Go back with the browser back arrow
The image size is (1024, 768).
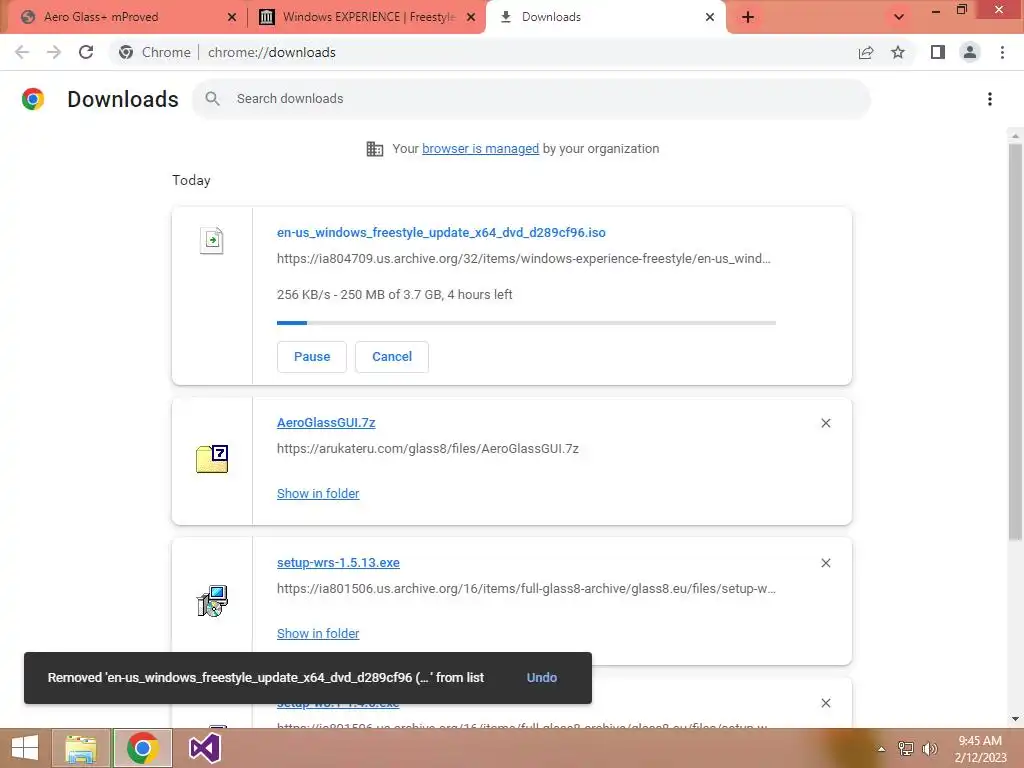point(22,52)
